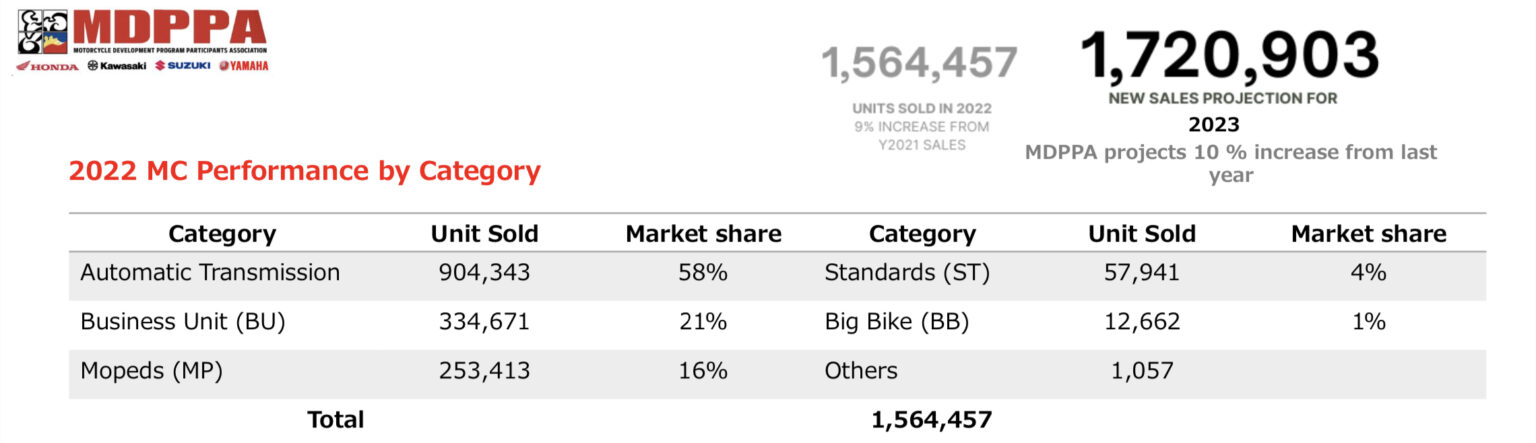Click the 2022 MC Performance by Category heading
Screen dimensions: 1536x443
pos(305,171)
